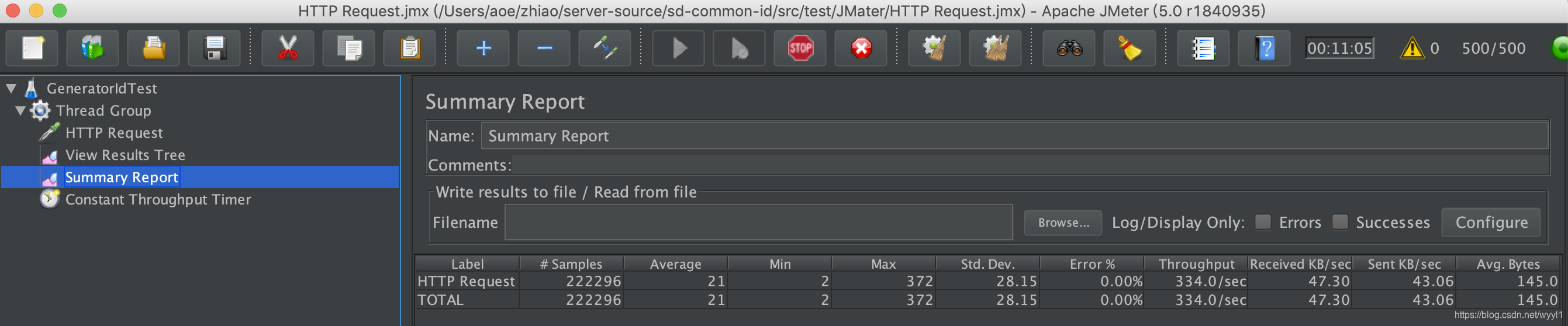Click Reset Search yellow broom icon
1568x326 pixels.
coord(1130,48)
